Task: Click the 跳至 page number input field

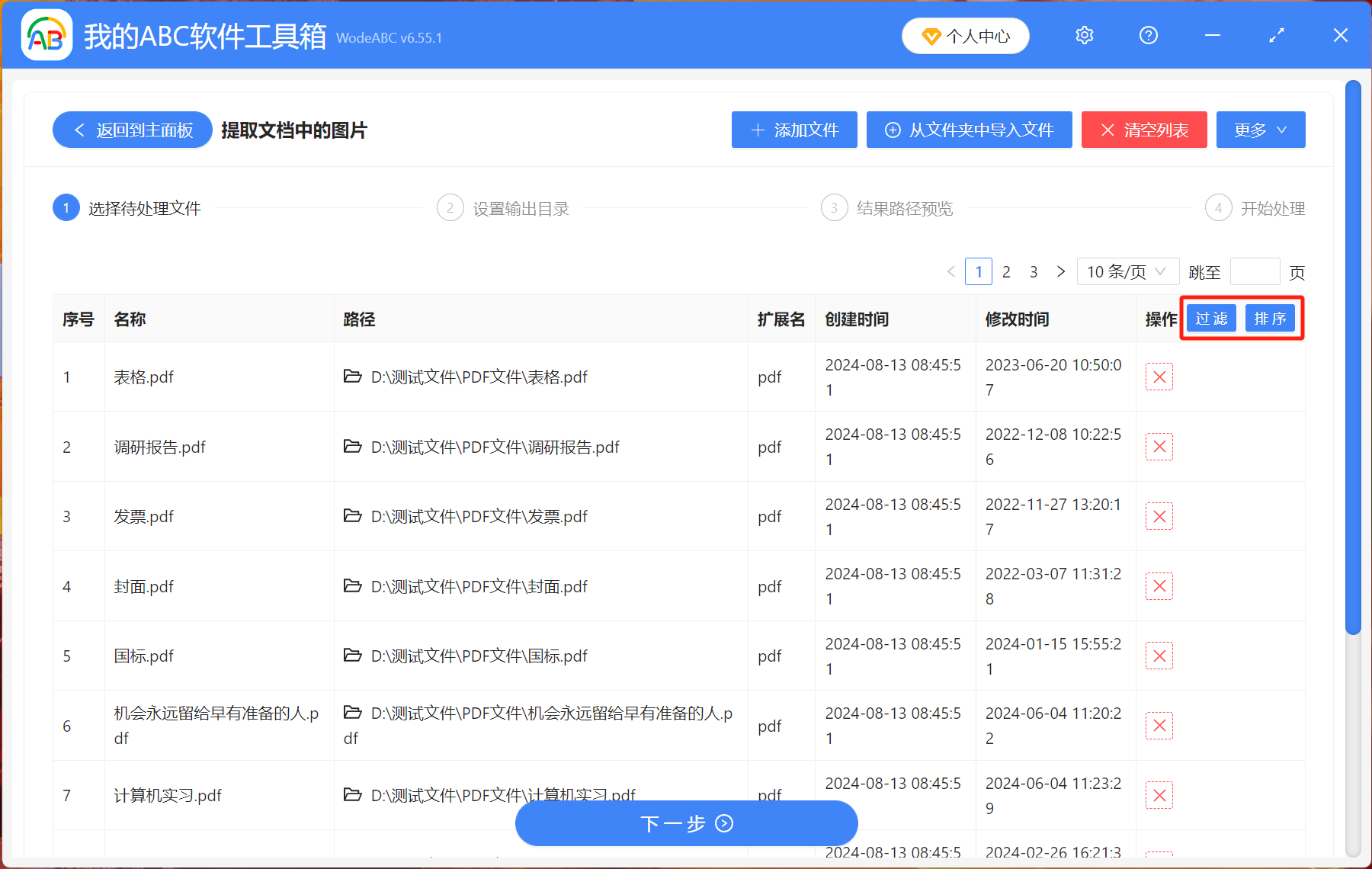Action: pos(1256,271)
